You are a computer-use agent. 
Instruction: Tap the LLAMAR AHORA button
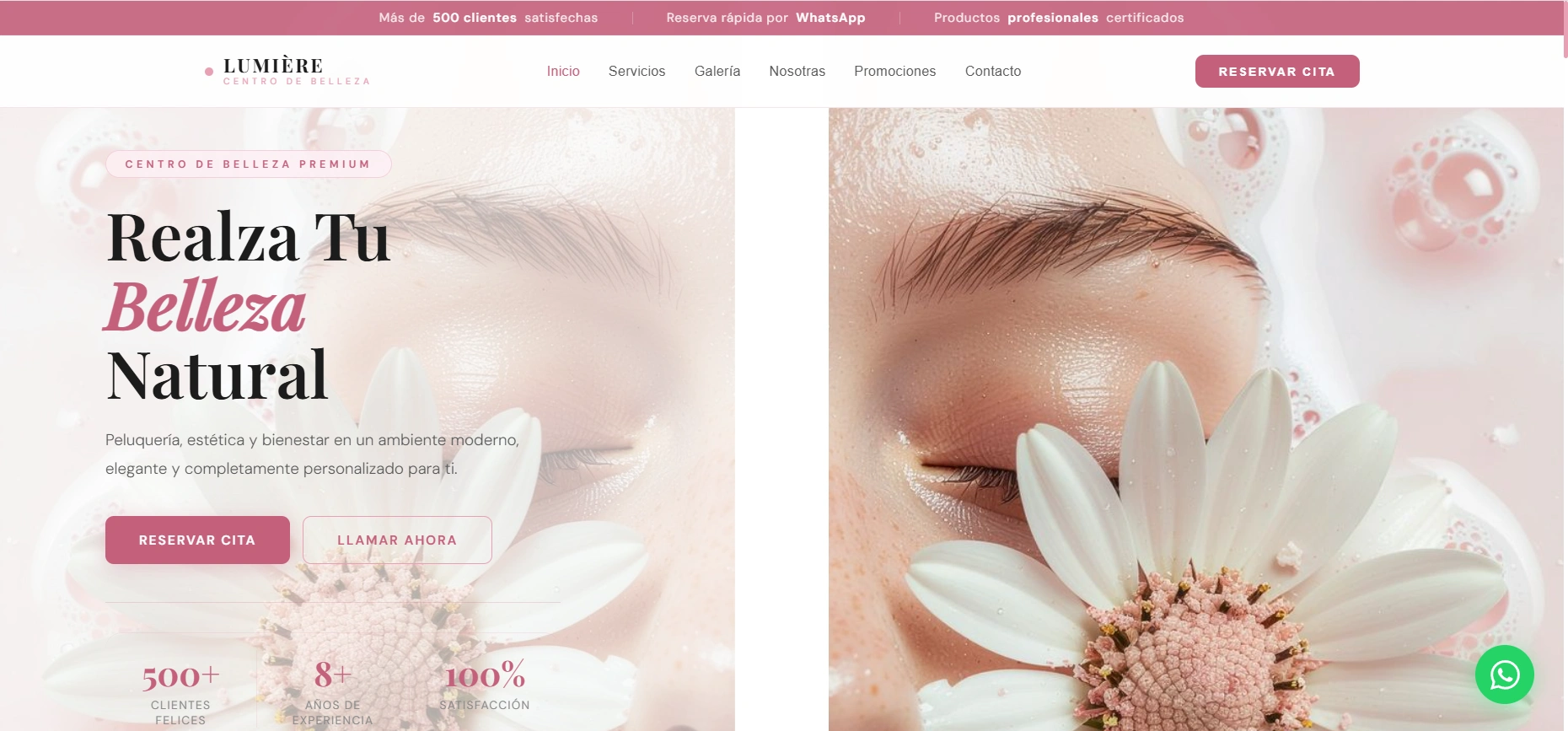point(397,540)
